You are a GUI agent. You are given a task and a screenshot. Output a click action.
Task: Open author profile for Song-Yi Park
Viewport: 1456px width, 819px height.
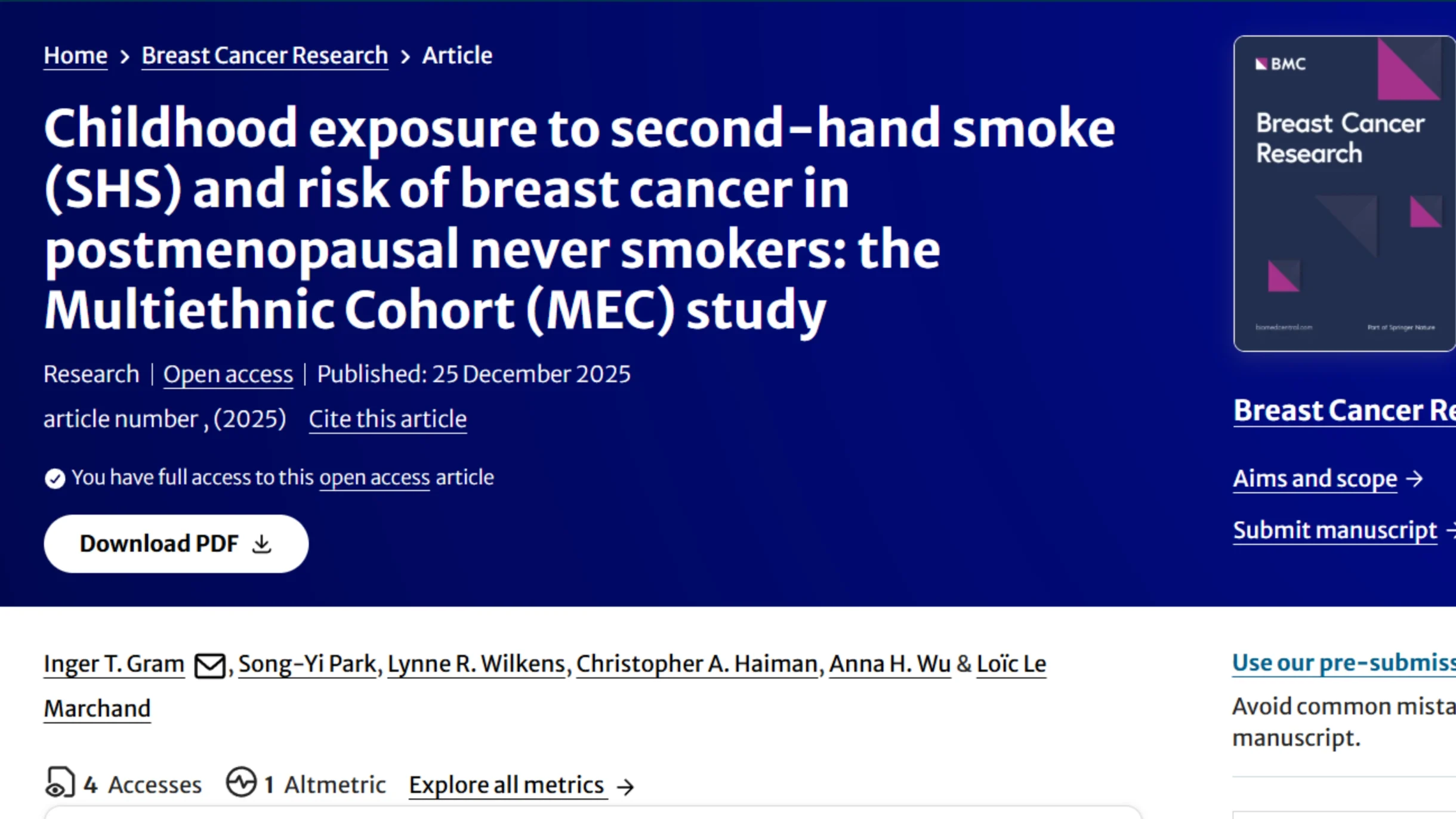click(x=306, y=664)
